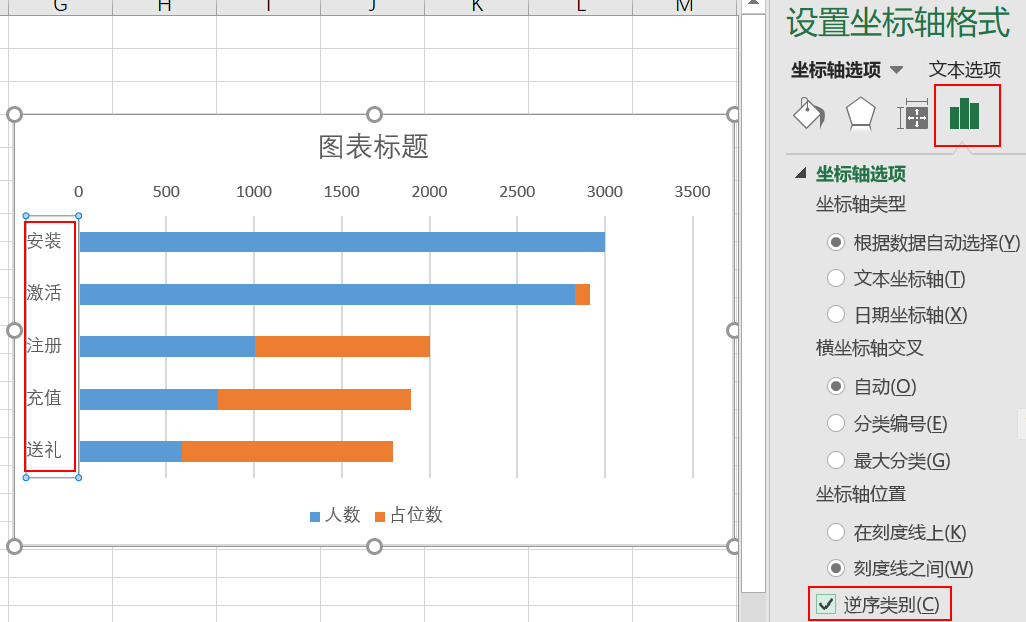
Task: Click the 坐标轴选项 pane tab label
Action: tap(836, 69)
